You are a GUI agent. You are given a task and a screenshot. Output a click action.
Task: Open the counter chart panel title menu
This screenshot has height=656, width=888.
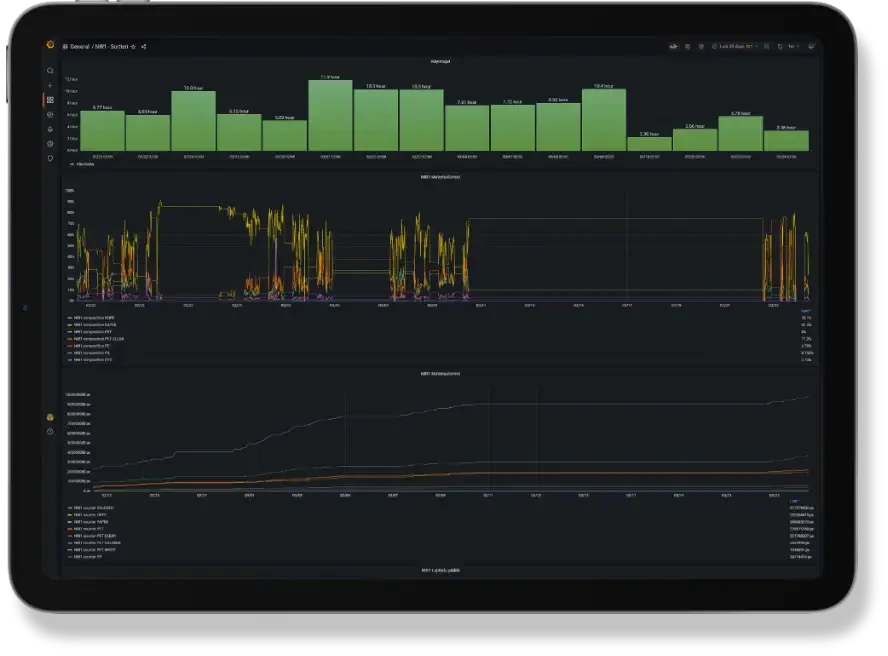[x=440, y=374]
